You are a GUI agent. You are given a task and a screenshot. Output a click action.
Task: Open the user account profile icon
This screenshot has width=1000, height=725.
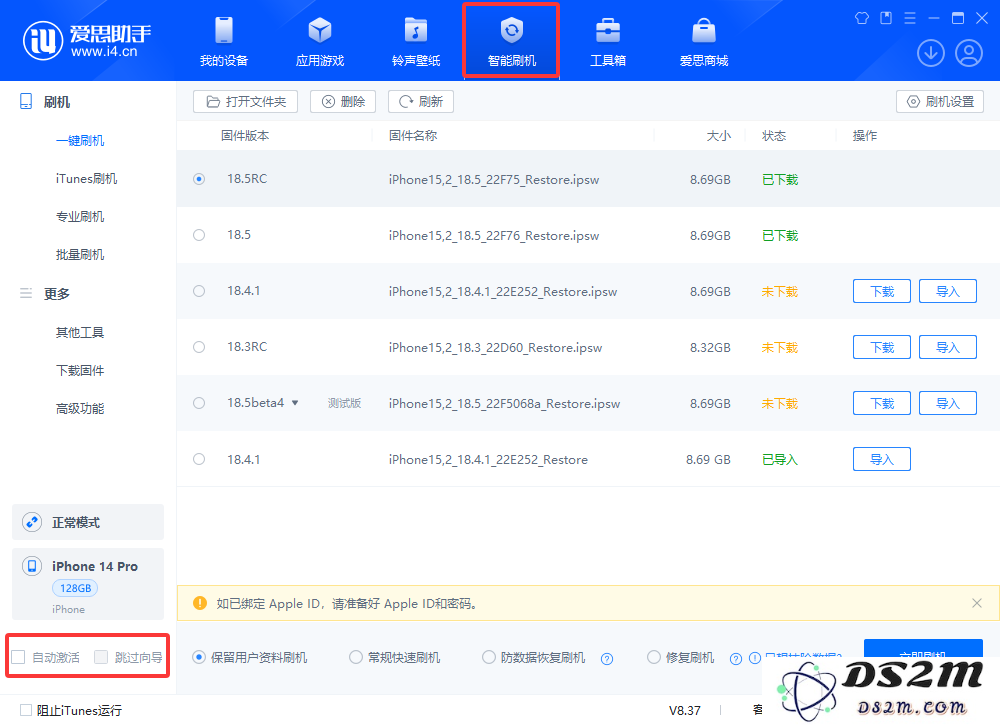[969, 53]
